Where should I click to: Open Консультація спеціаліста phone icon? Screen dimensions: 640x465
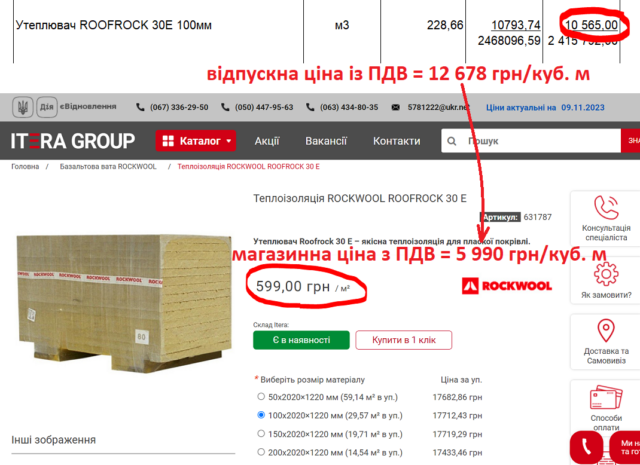(x=606, y=207)
